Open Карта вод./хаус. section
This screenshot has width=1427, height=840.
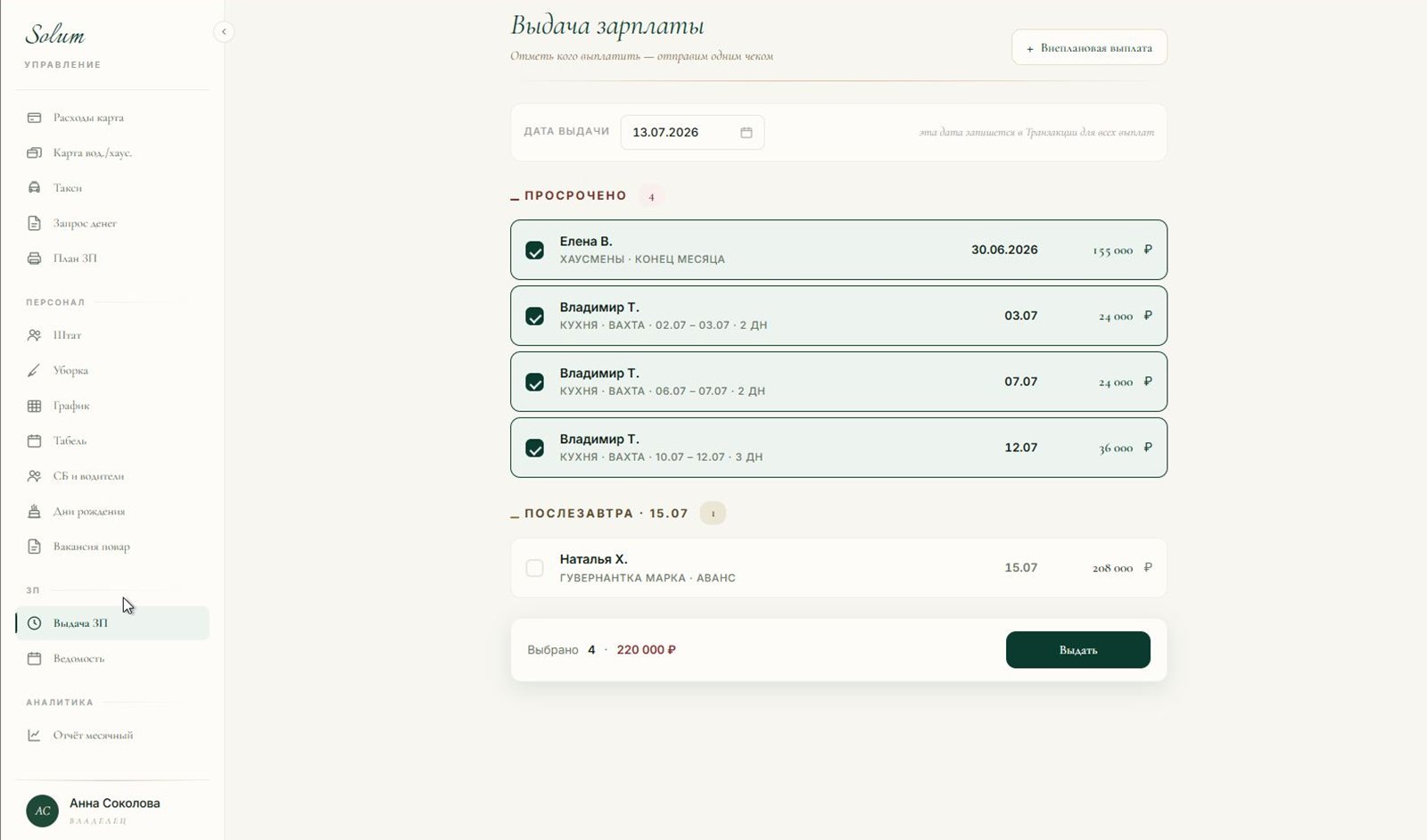pyautogui.click(x=111, y=152)
